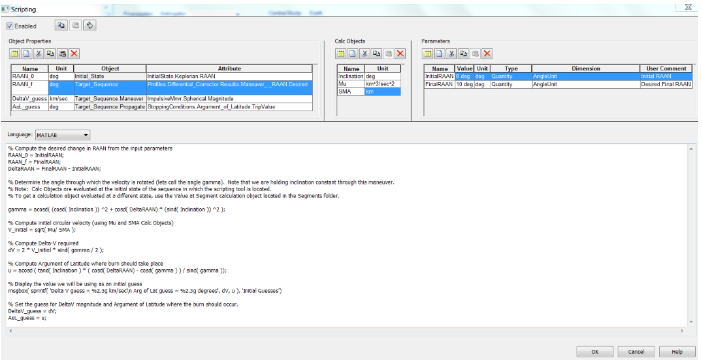Click the Type column header in Parameters
This screenshot has height=360, width=702.
(511, 69)
